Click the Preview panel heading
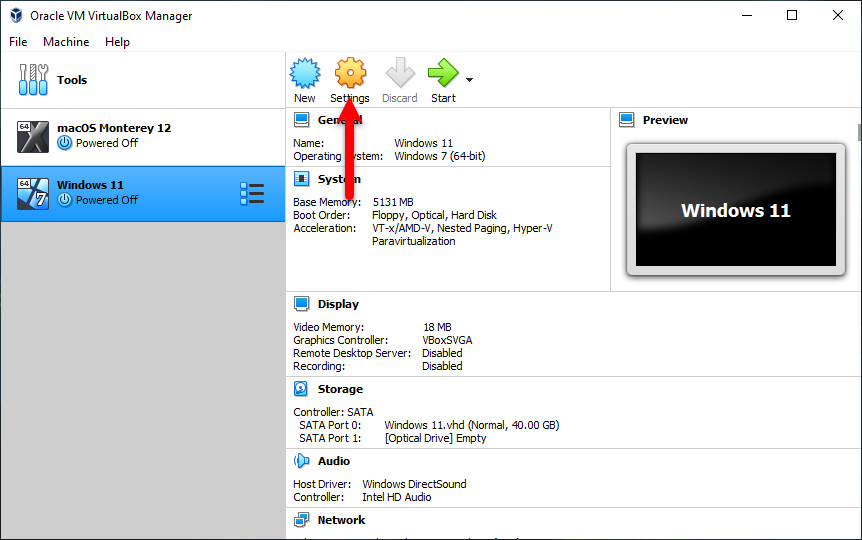The width and height of the screenshot is (862, 540). click(x=665, y=120)
